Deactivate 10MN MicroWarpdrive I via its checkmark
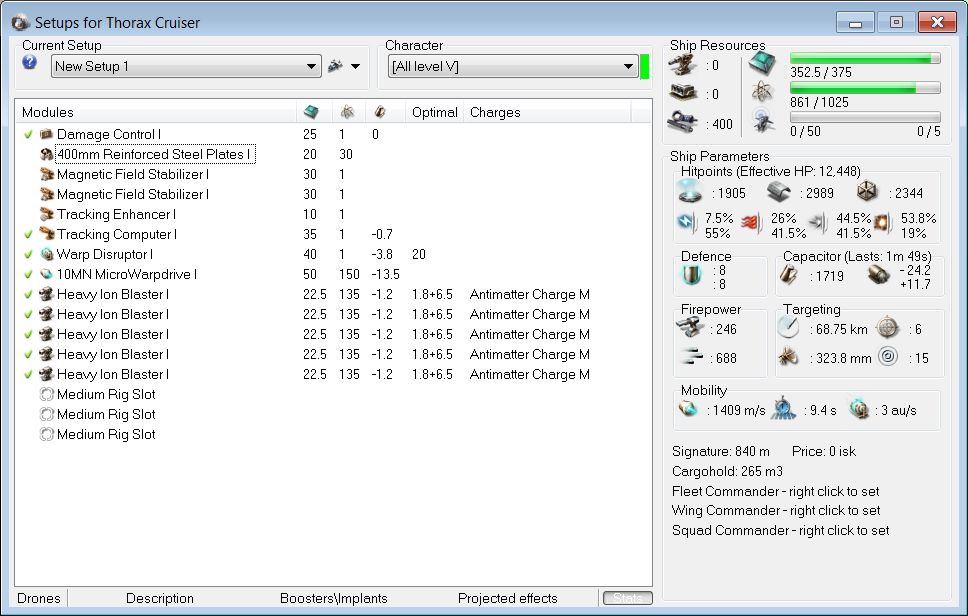The height and width of the screenshot is (616, 968). click(29, 274)
